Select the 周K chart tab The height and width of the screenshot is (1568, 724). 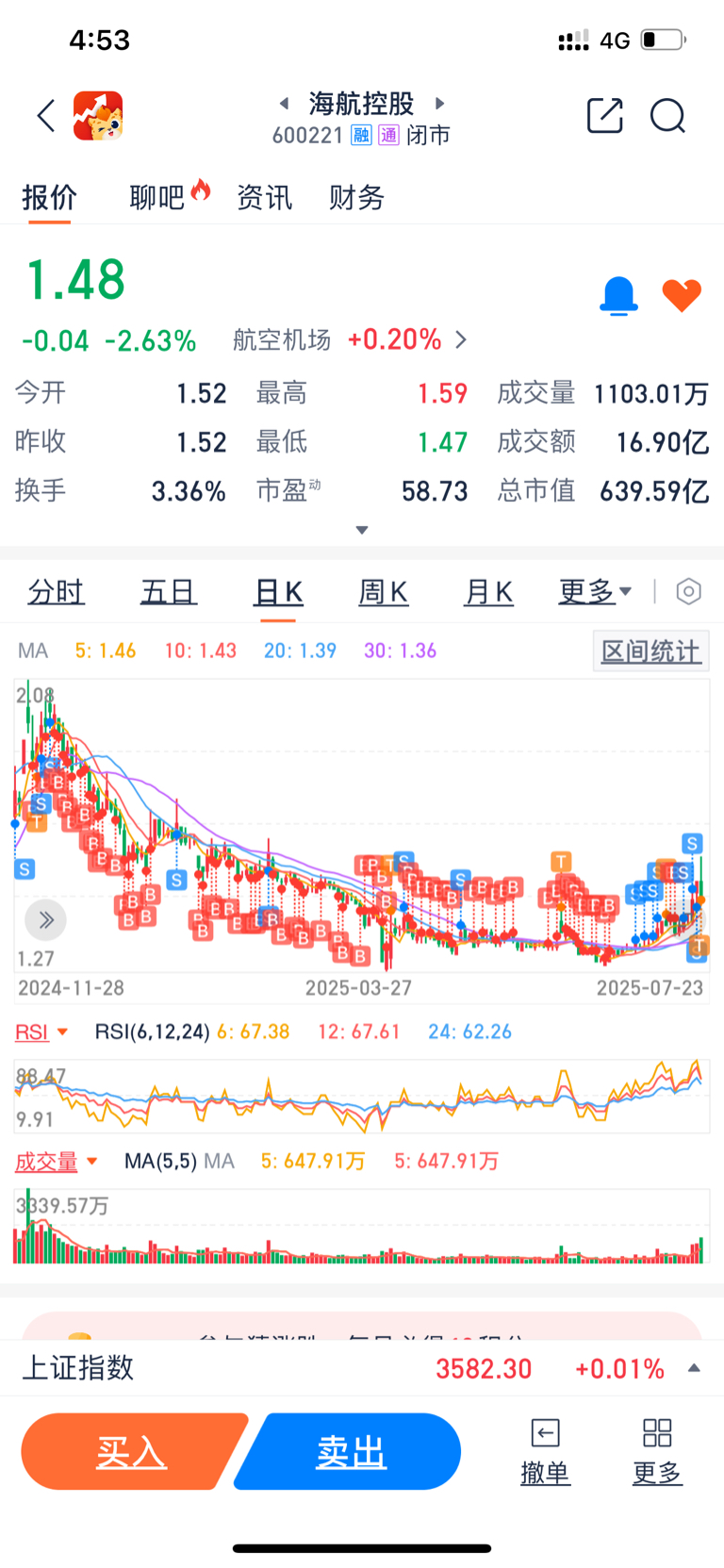(384, 592)
